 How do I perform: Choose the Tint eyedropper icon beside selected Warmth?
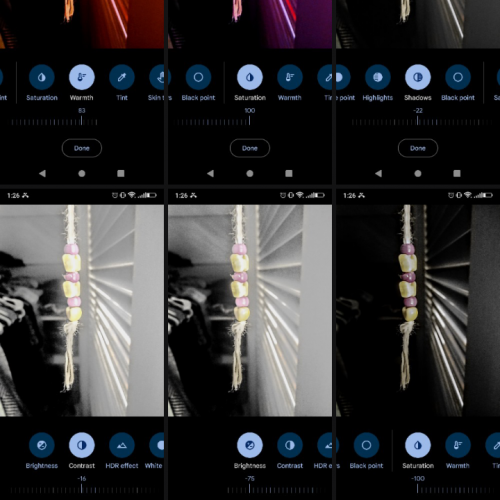[122, 77]
